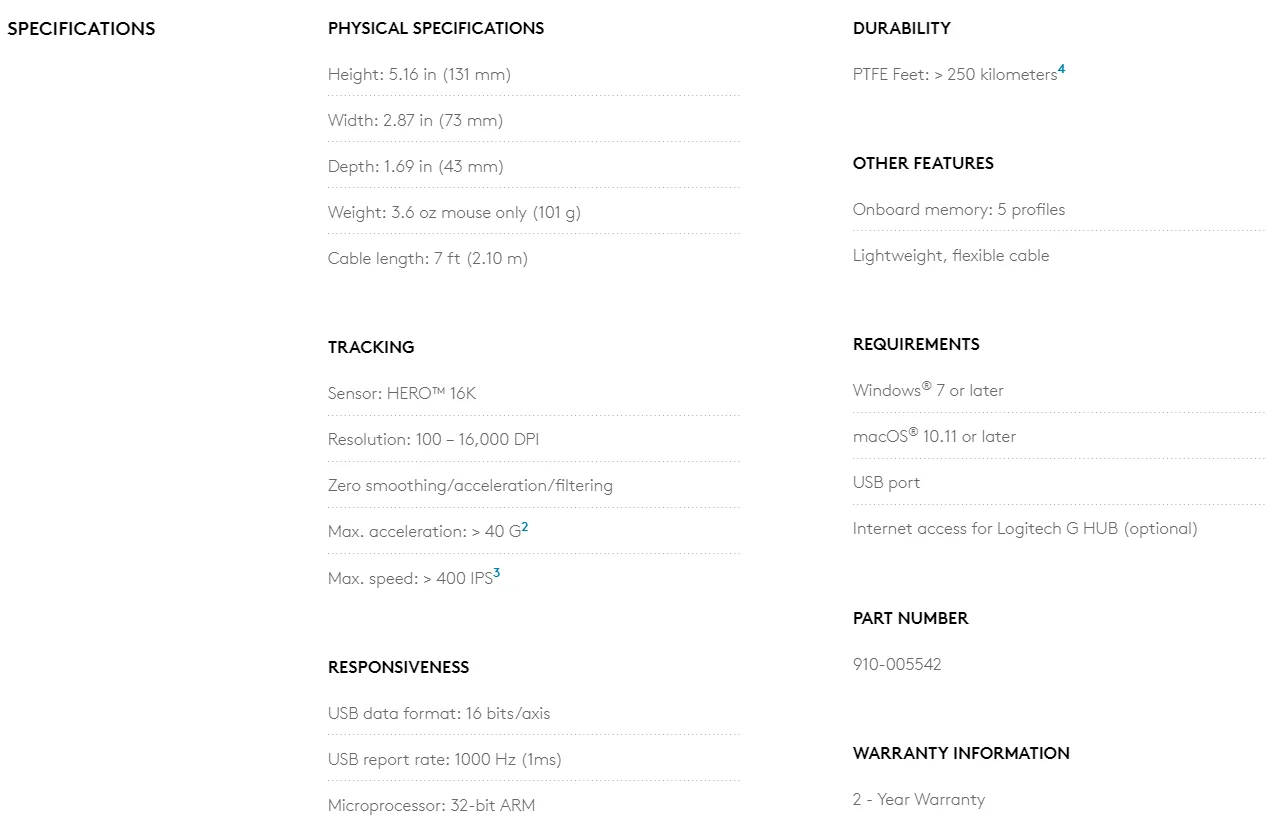Image resolution: width=1269 pixels, height=823 pixels.
Task: Open footnote 4 beside PTFE Feet
Action: pyautogui.click(x=1062, y=69)
